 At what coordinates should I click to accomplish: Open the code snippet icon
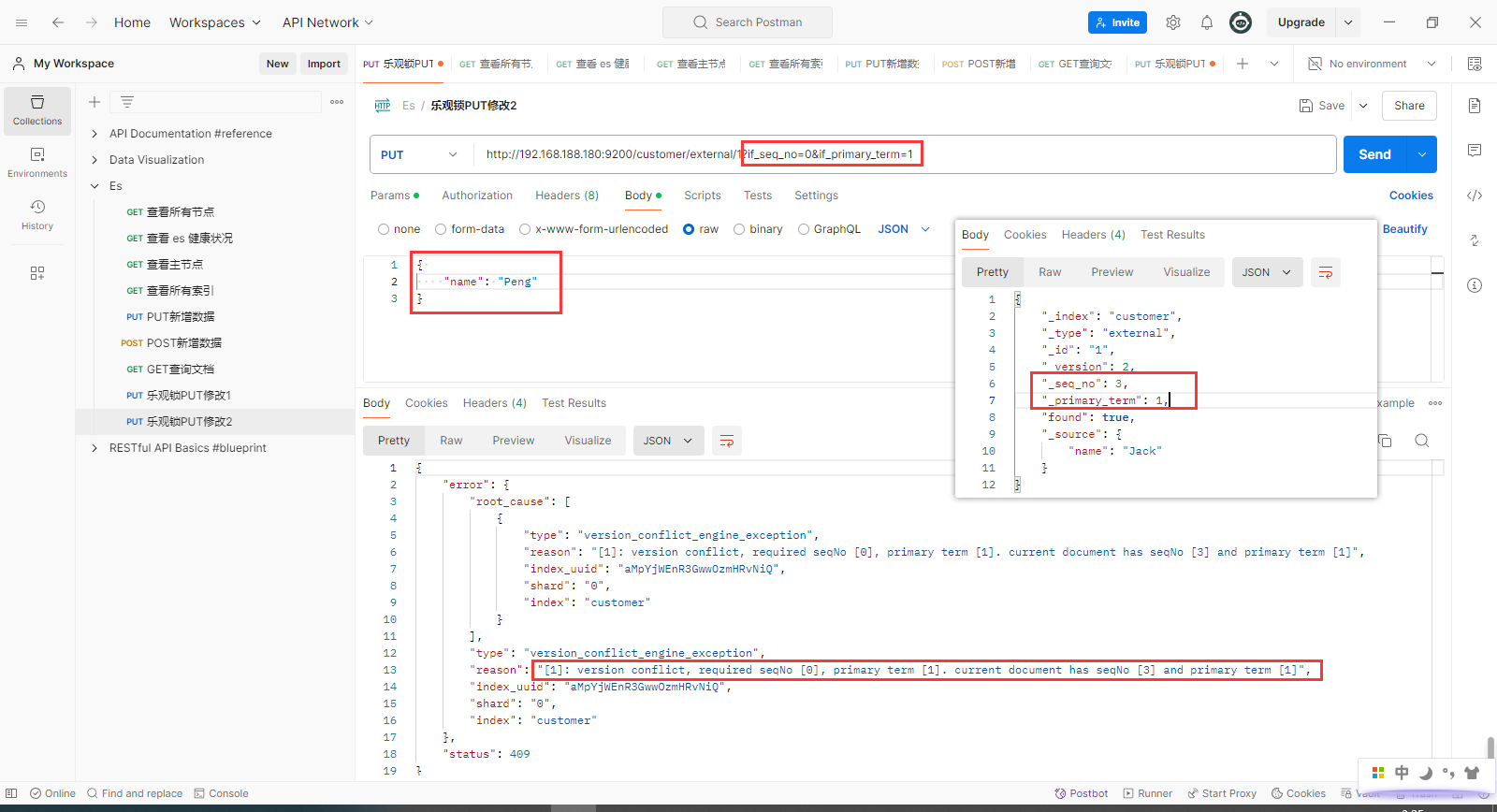(x=1475, y=196)
